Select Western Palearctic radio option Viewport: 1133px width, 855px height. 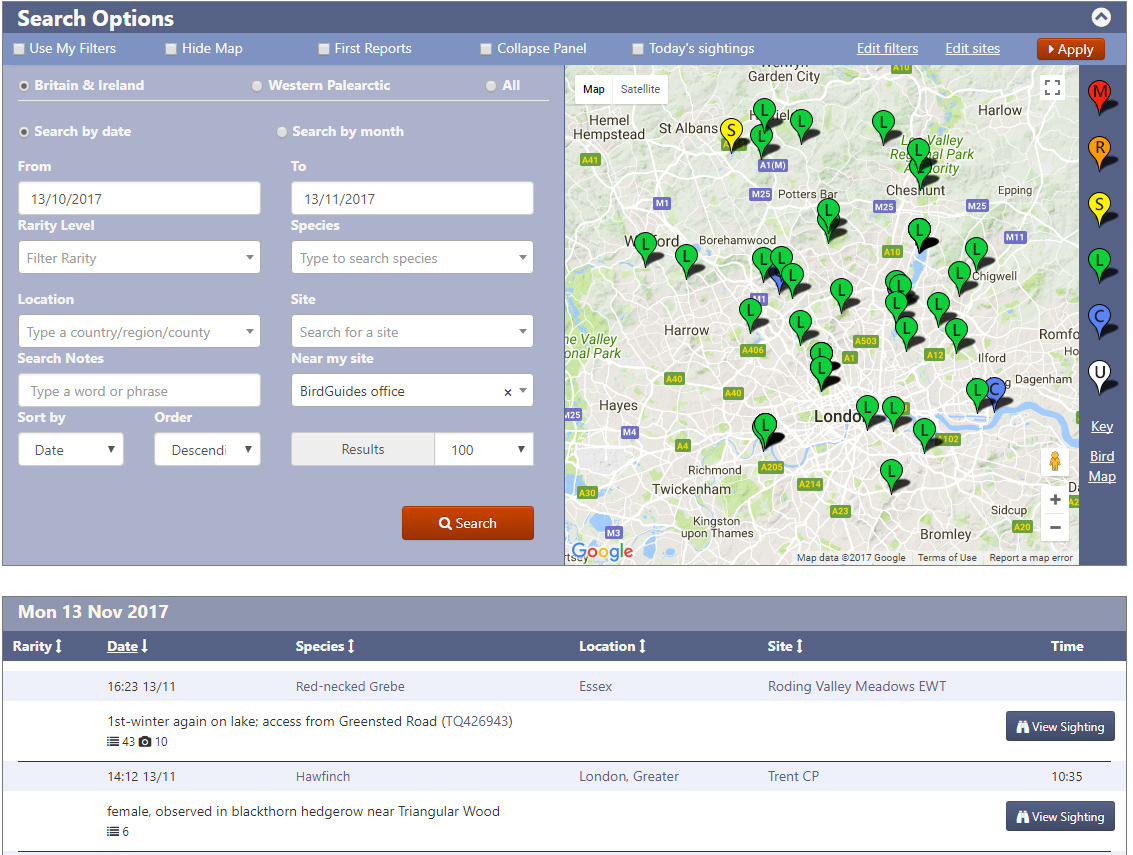pyautogui.click(x=257, y=86)
